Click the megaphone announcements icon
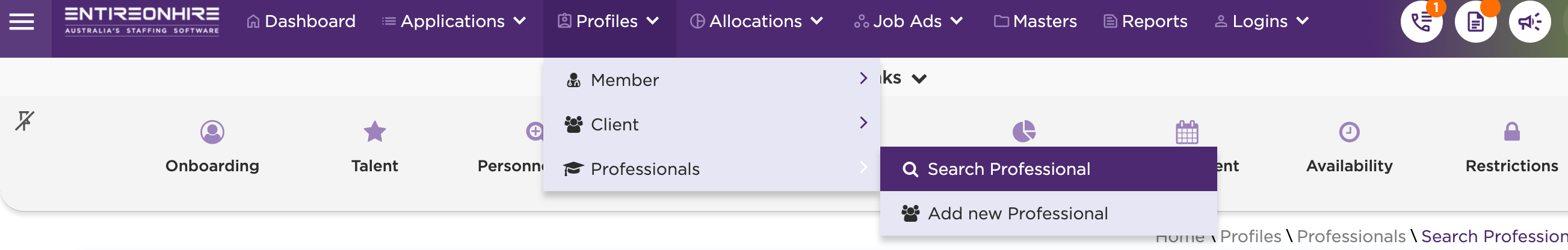The height and width of the screenshot is (250, 1568). [x=1529, y=22]
